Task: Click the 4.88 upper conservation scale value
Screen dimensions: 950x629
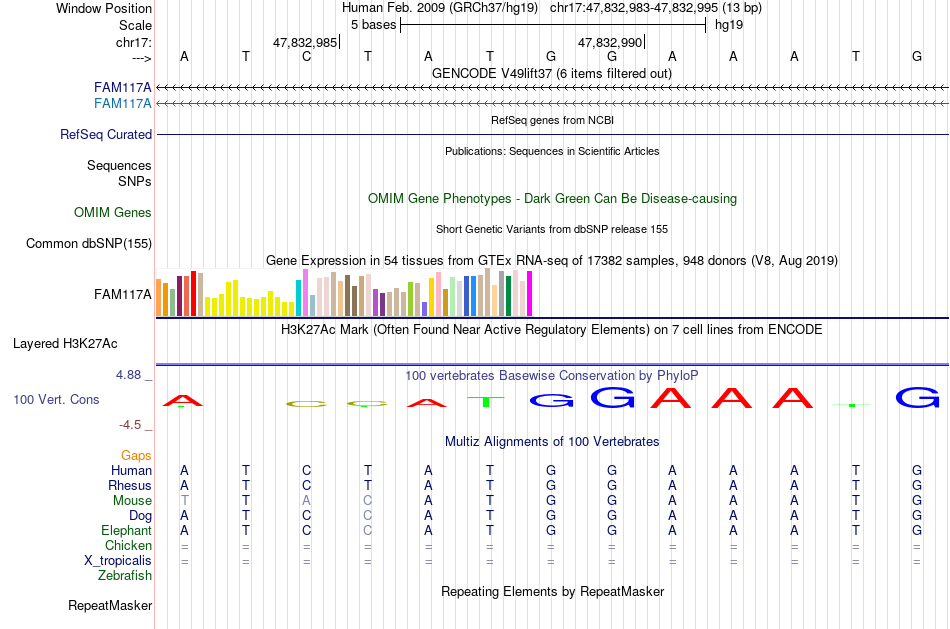Action: 128,374
